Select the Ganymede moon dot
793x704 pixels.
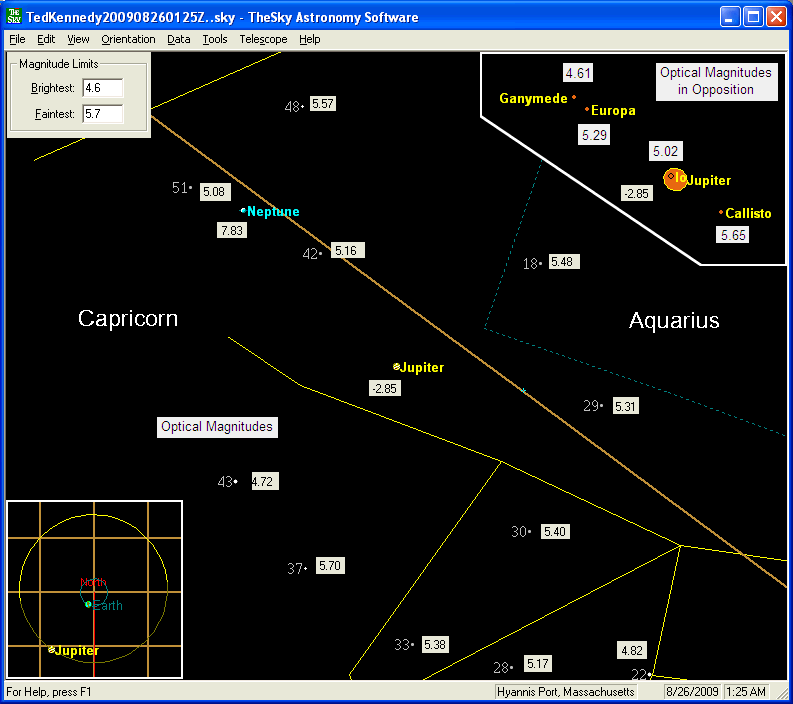(574, 98)
